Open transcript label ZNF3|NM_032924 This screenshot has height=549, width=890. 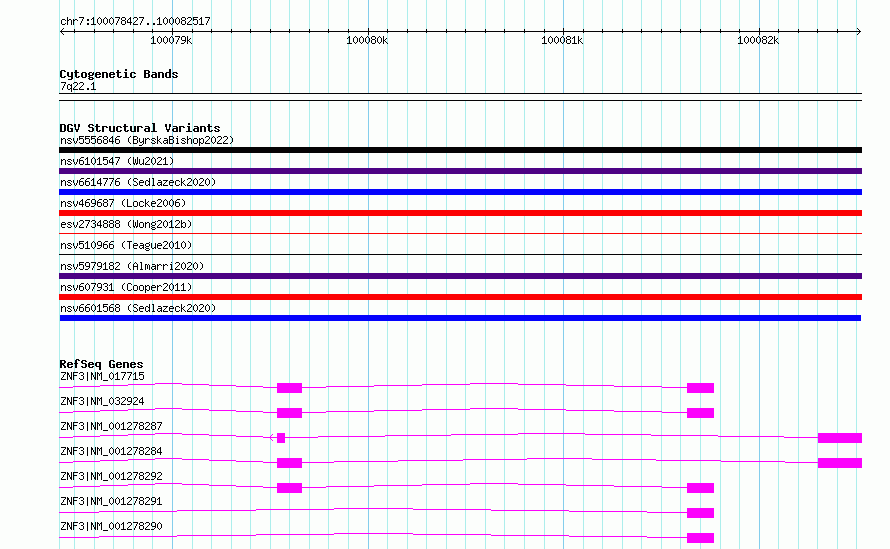click(102, 401)
